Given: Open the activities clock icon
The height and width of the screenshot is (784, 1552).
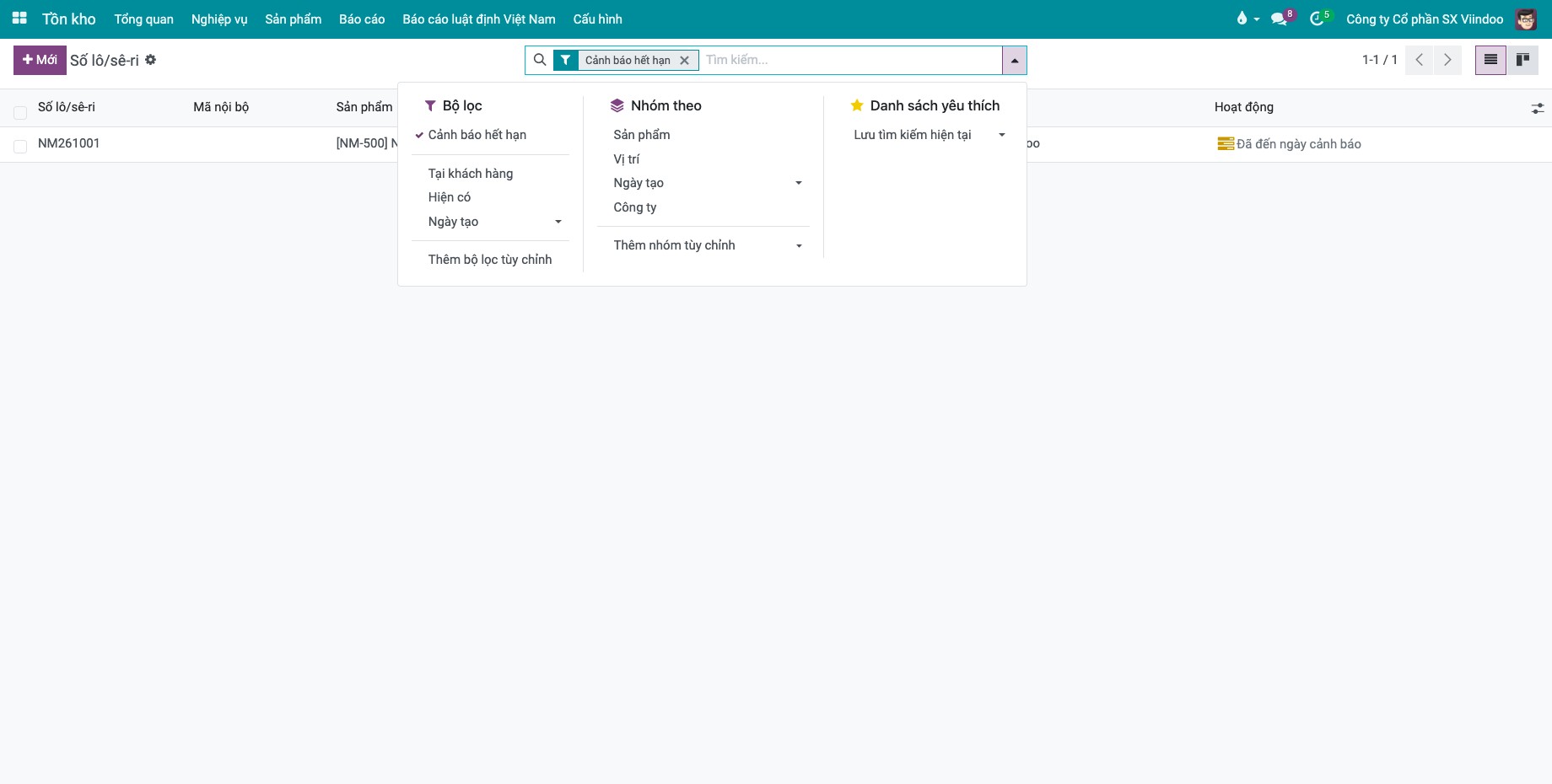Looking at the screenshot, I should [x=1319, y=19].
